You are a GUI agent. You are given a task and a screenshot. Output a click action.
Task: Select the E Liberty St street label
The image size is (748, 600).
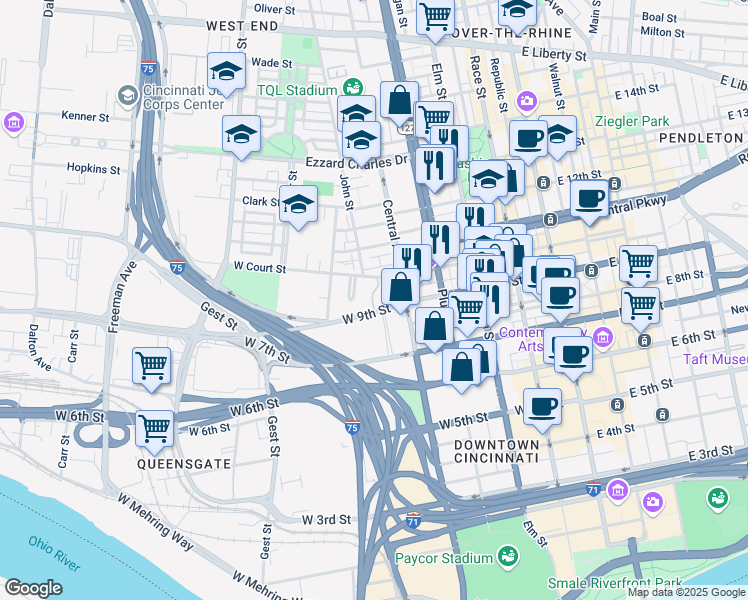554,54
